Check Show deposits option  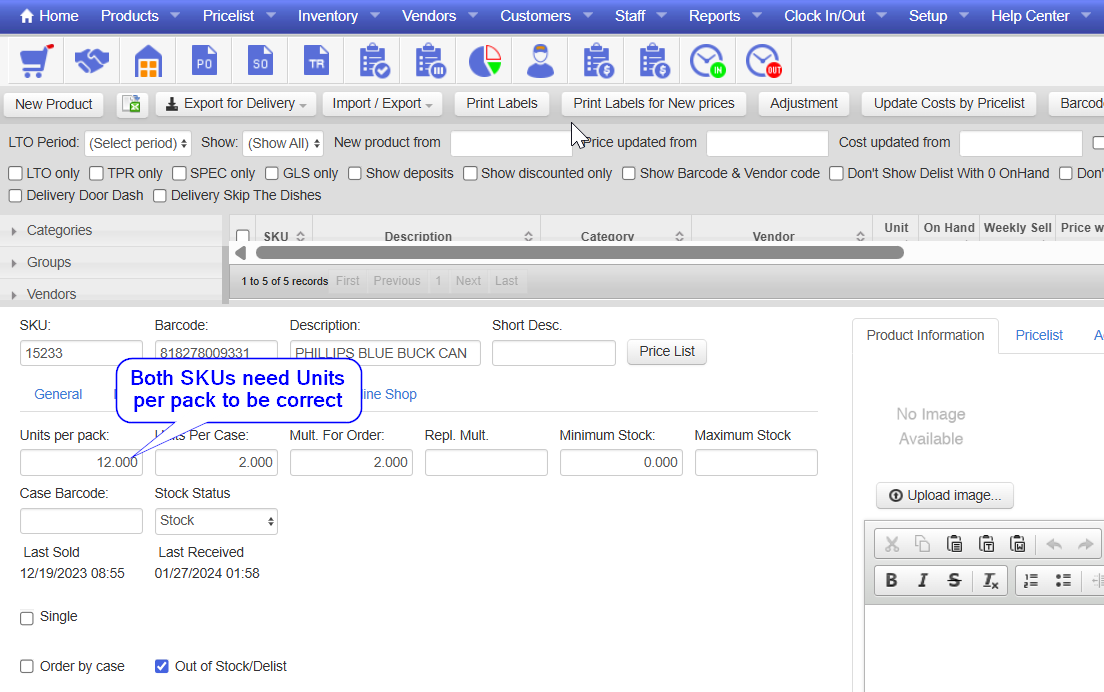coord(355,173)
